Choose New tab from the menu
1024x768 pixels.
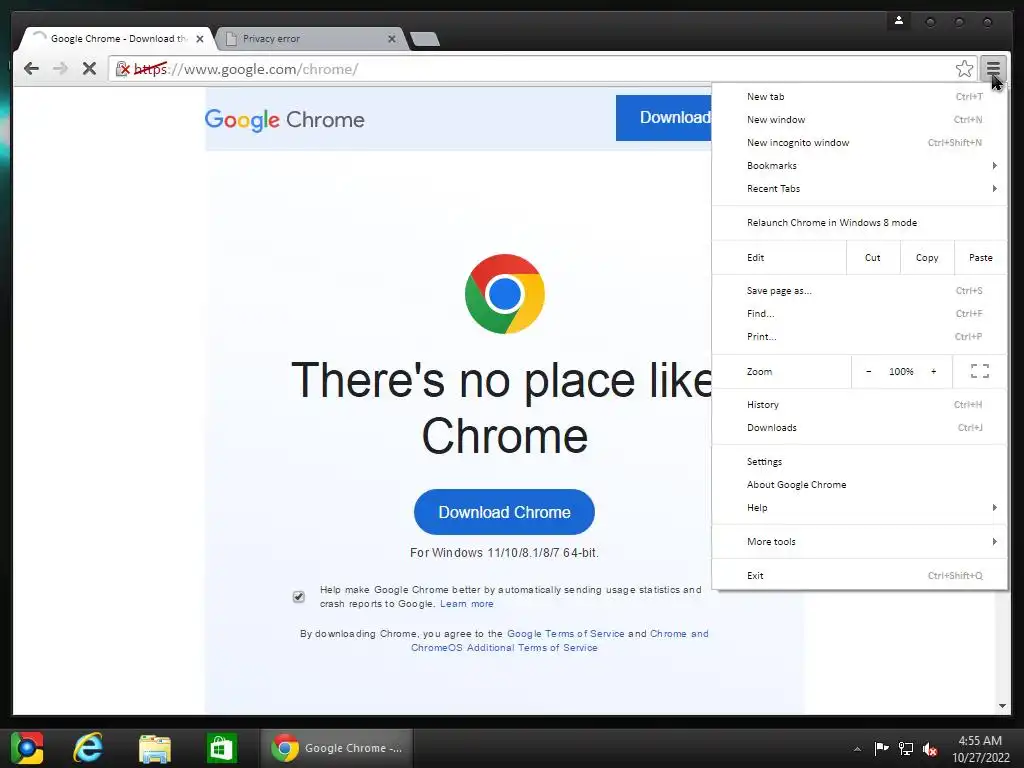point(859,97)
